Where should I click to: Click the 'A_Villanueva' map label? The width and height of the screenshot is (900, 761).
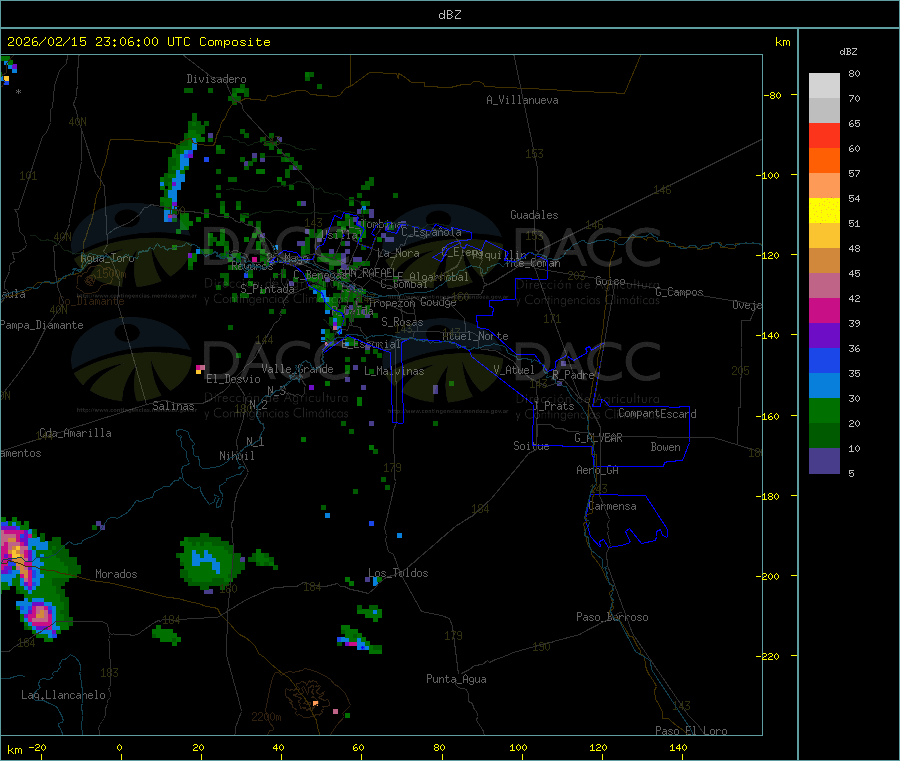(x=522, y=100)
